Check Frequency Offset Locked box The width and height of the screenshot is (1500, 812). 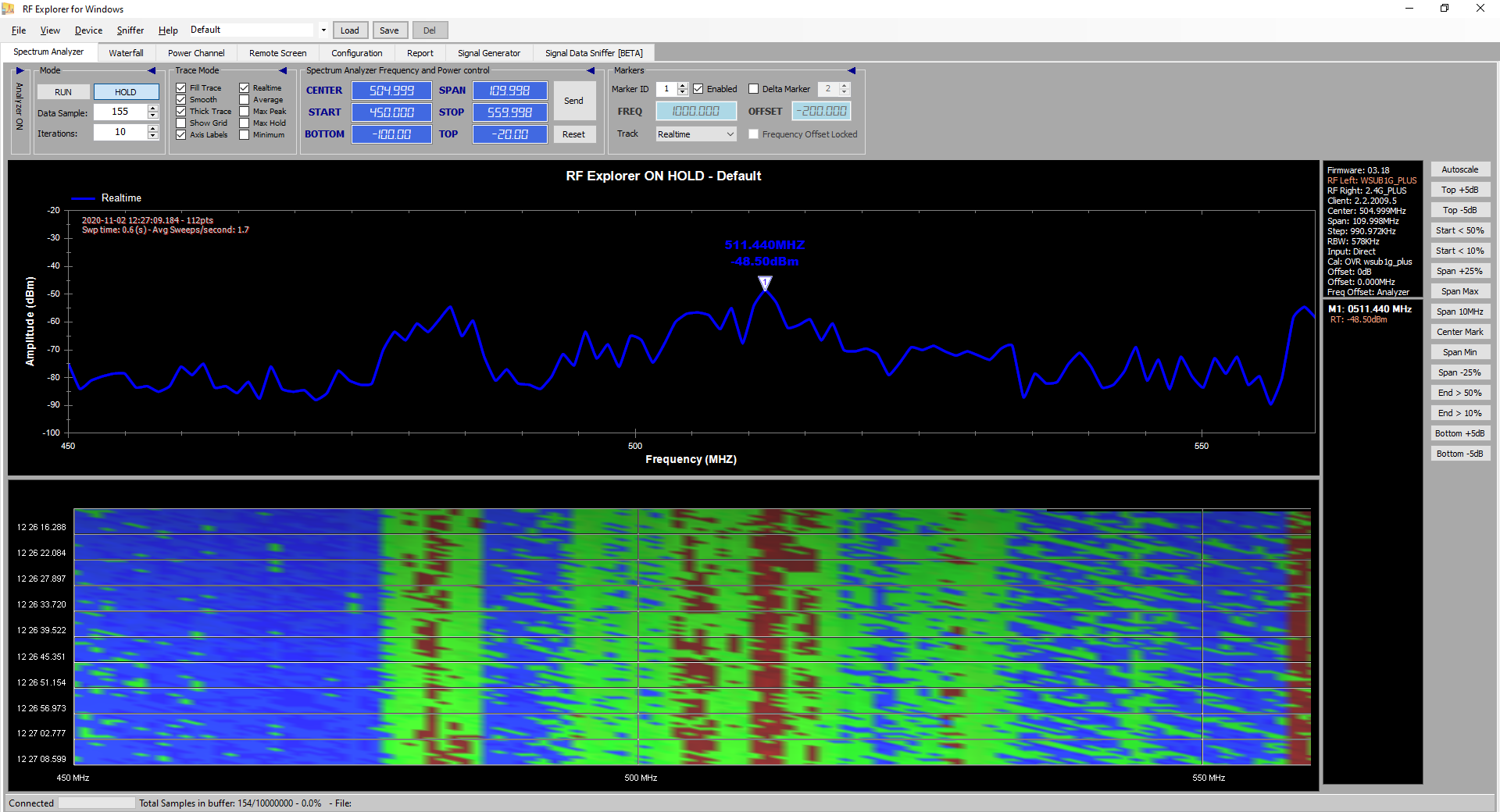754,134
